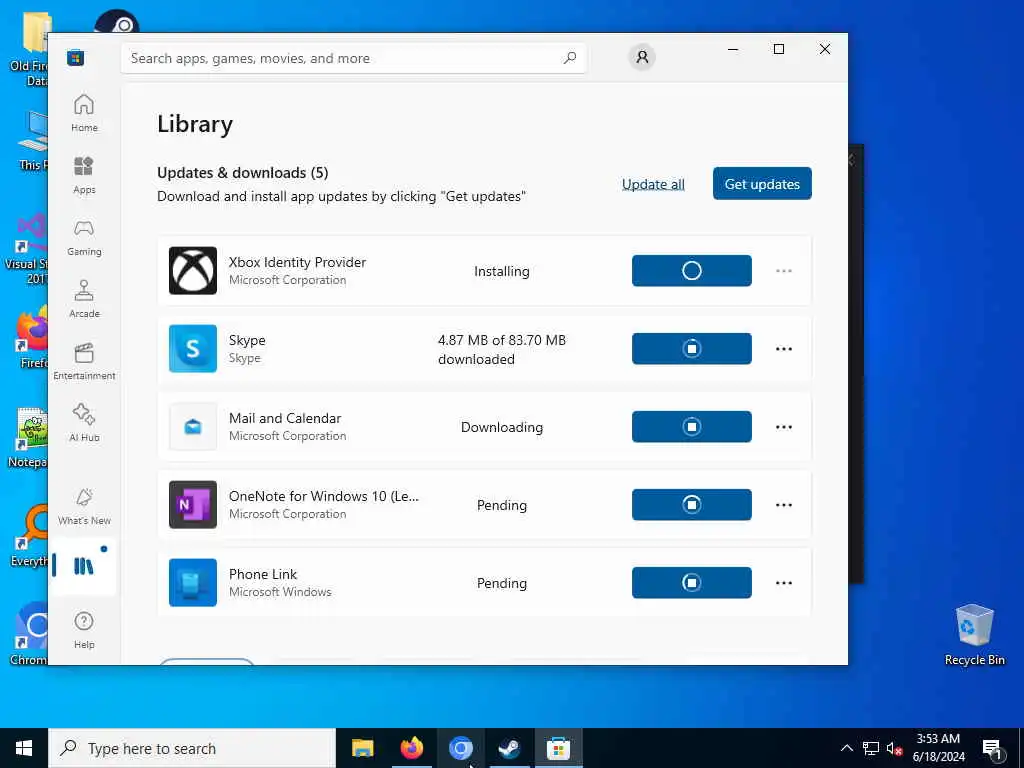The height and width of the screenshot is (768, 1024).
Task: Minimize the Microsoft Store window
Action: pyautogui.click(x=733, y=50)
